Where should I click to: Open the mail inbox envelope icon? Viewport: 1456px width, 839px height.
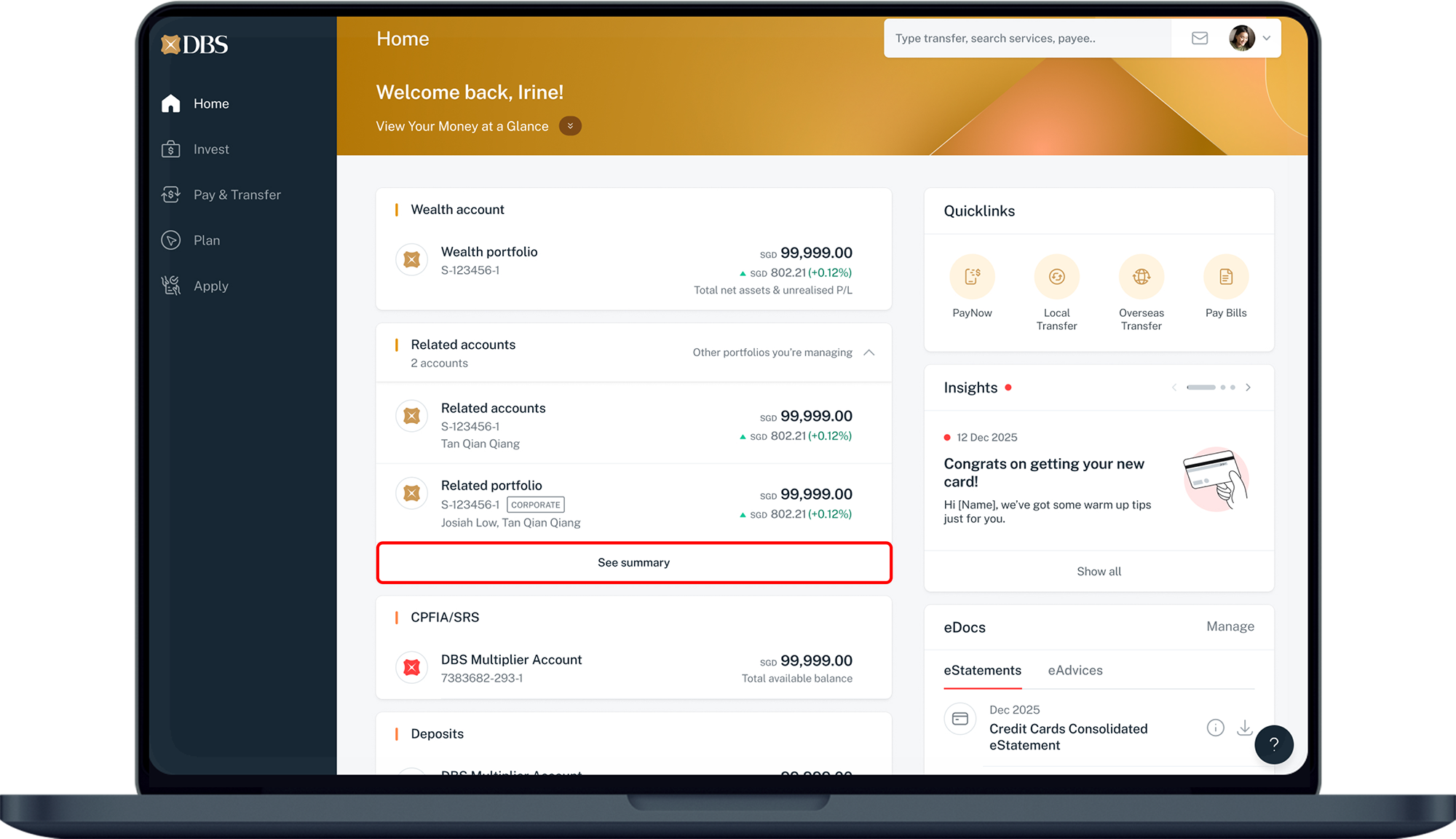point(1200,39)
